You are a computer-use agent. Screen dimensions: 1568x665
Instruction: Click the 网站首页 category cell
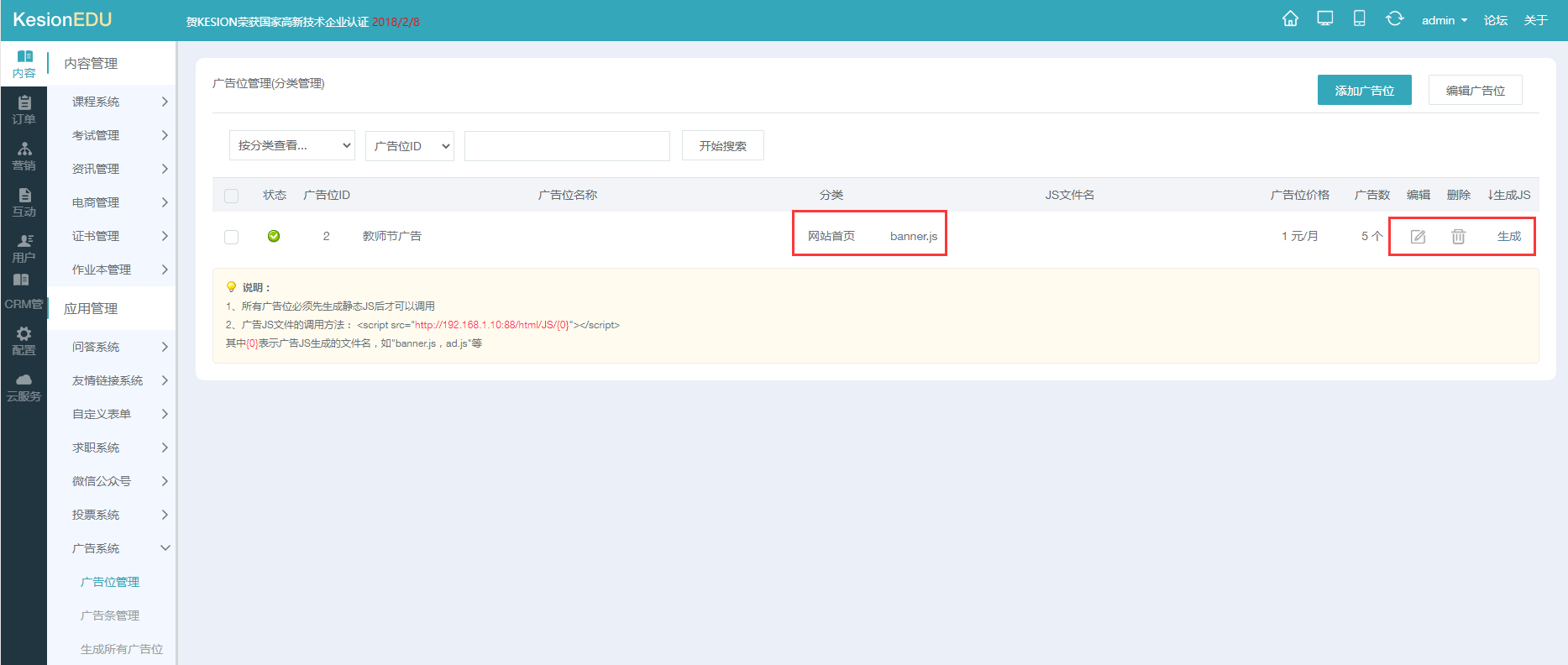[x=831, y=237]
